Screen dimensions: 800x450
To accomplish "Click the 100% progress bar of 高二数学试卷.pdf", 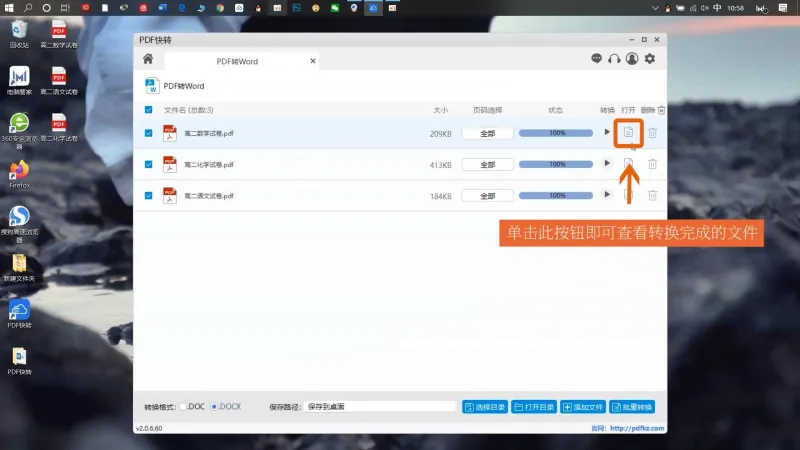I will 556,133.
